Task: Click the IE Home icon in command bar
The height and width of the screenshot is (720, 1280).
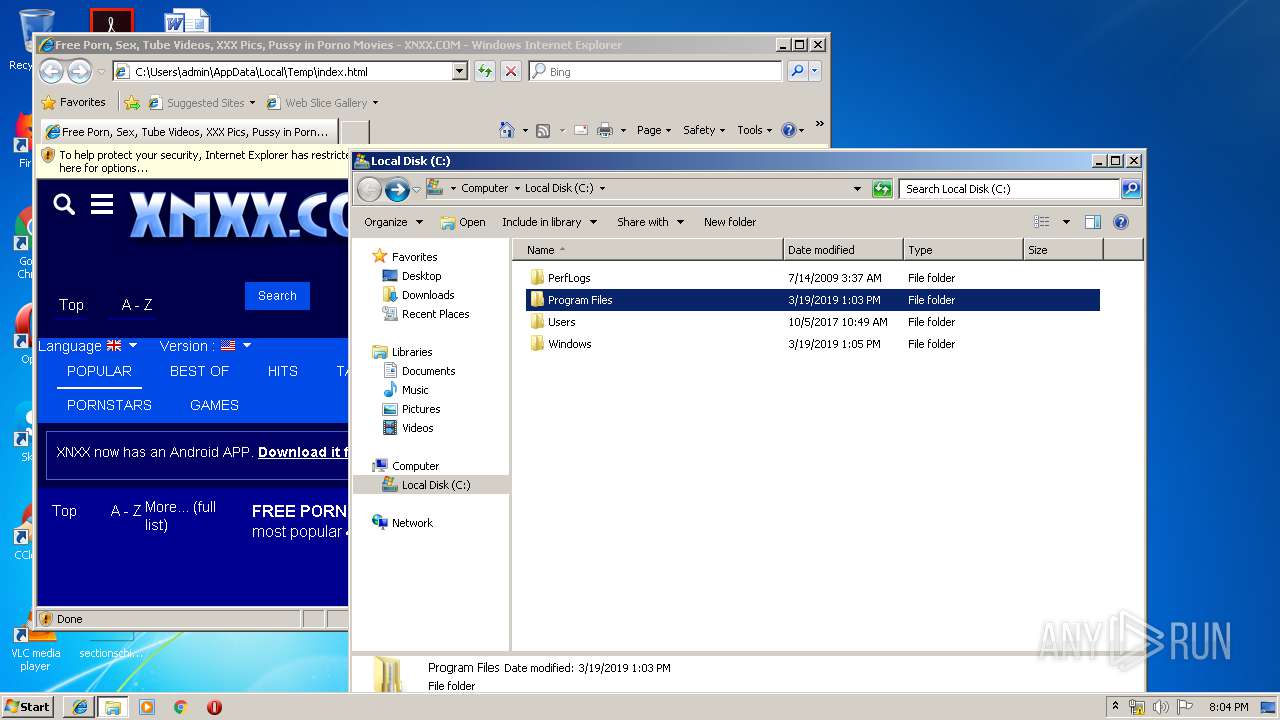Action: 507,130
